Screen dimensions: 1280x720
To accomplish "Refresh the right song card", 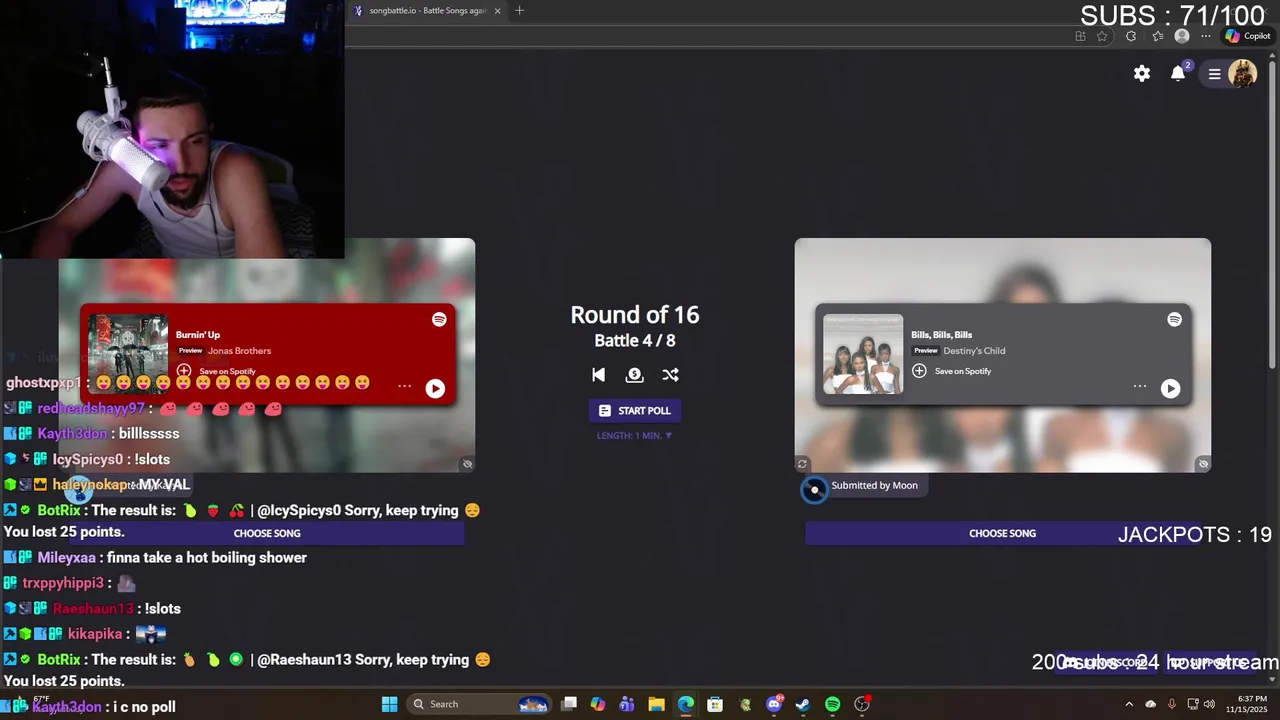I will point(802,464).
